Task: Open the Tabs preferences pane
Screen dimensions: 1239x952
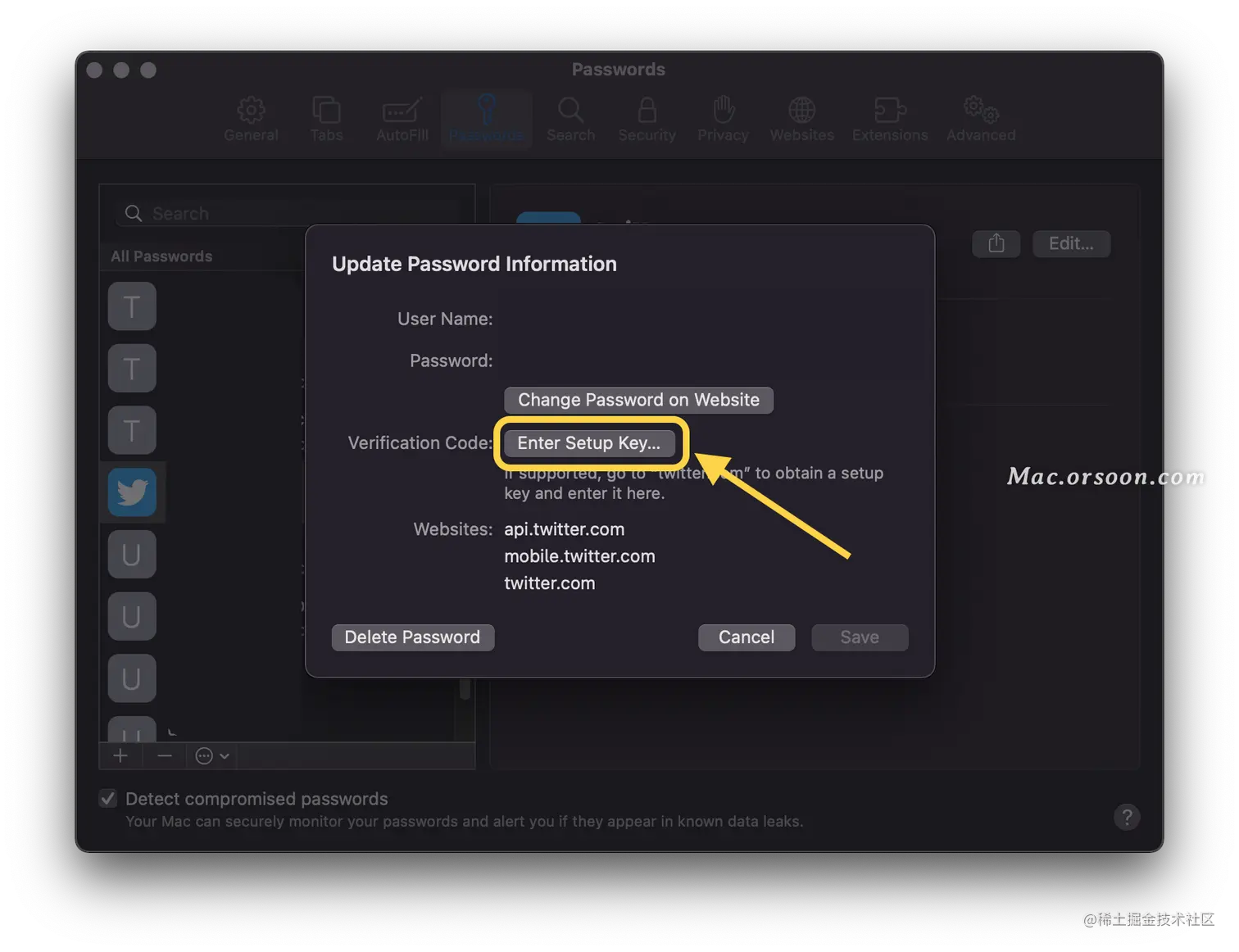Action: [326, 120]
